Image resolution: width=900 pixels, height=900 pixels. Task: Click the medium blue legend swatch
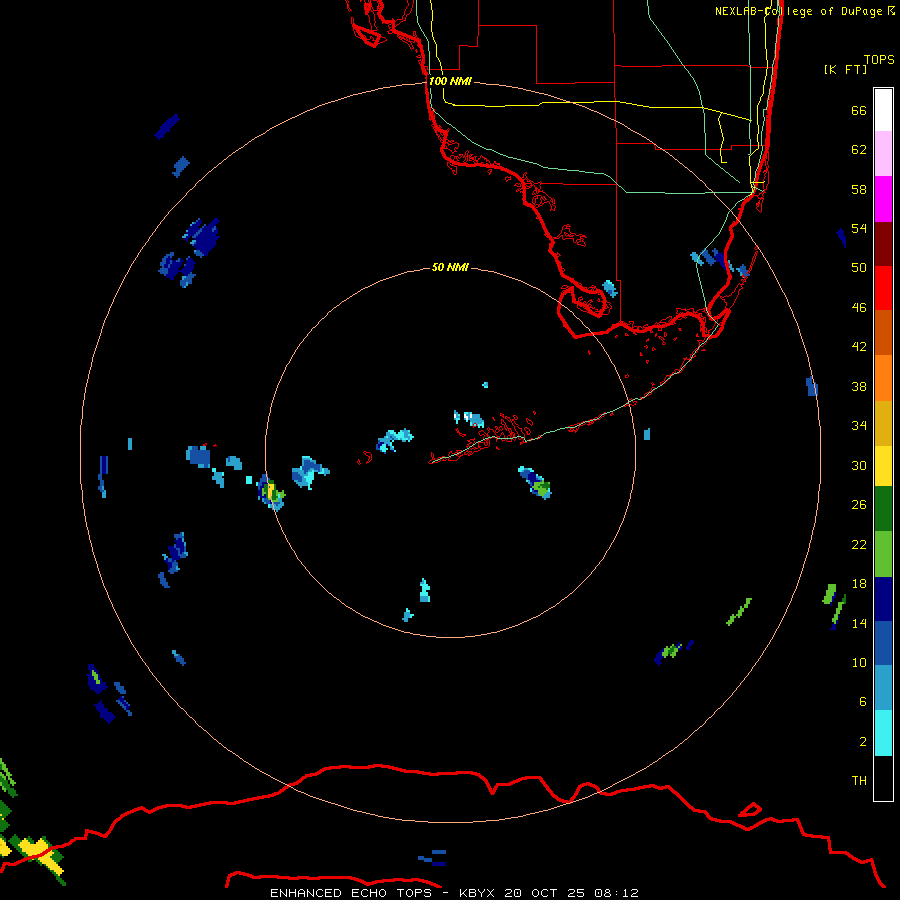point(883,643)
